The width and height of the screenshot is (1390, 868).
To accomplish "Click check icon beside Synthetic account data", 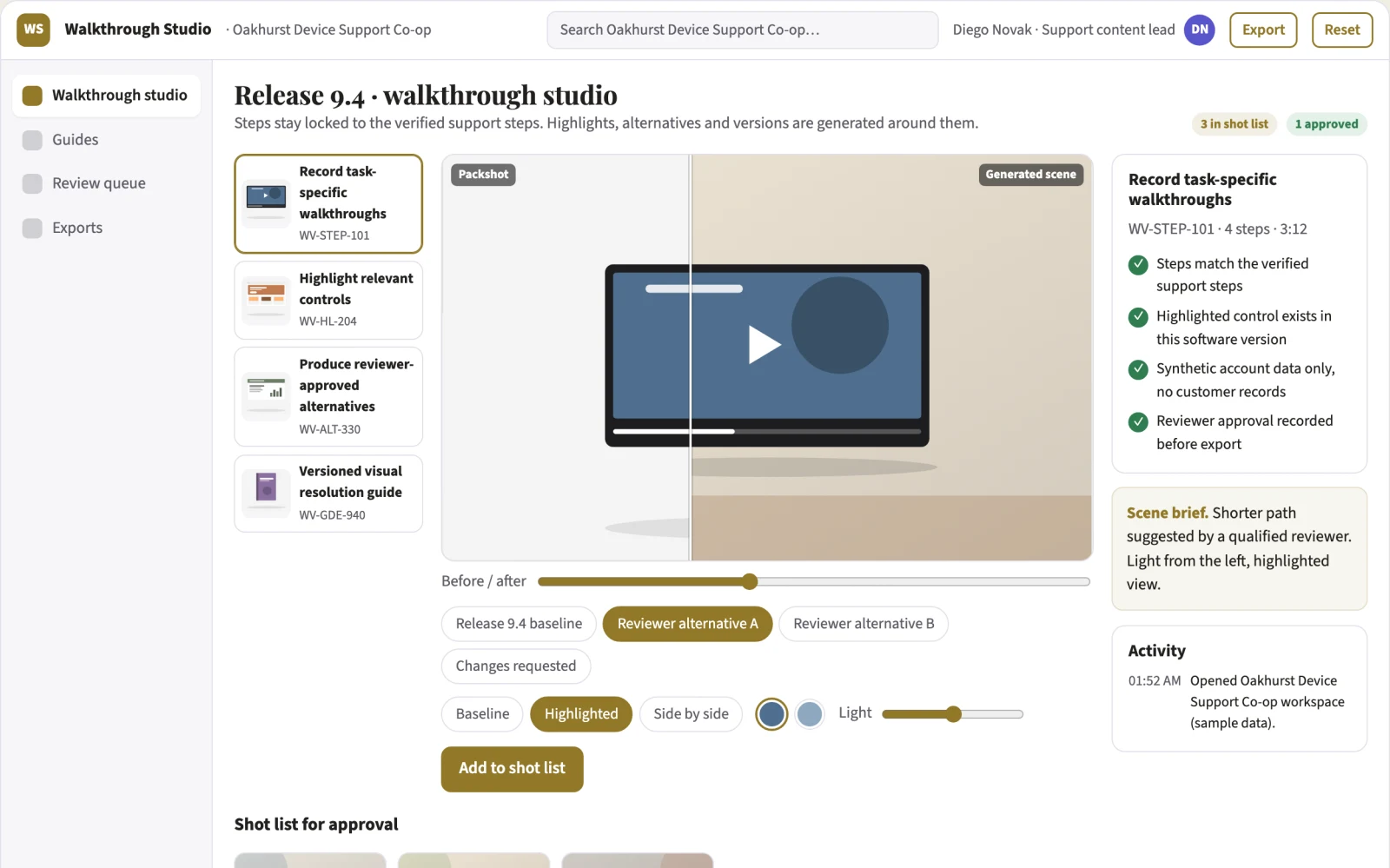I will pos(1138,369).
